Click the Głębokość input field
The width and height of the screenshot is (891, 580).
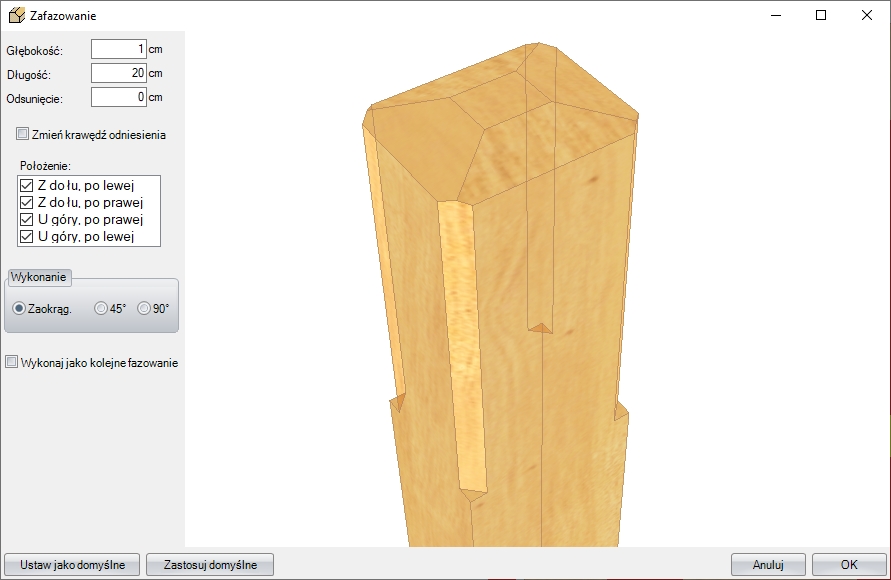118,49
